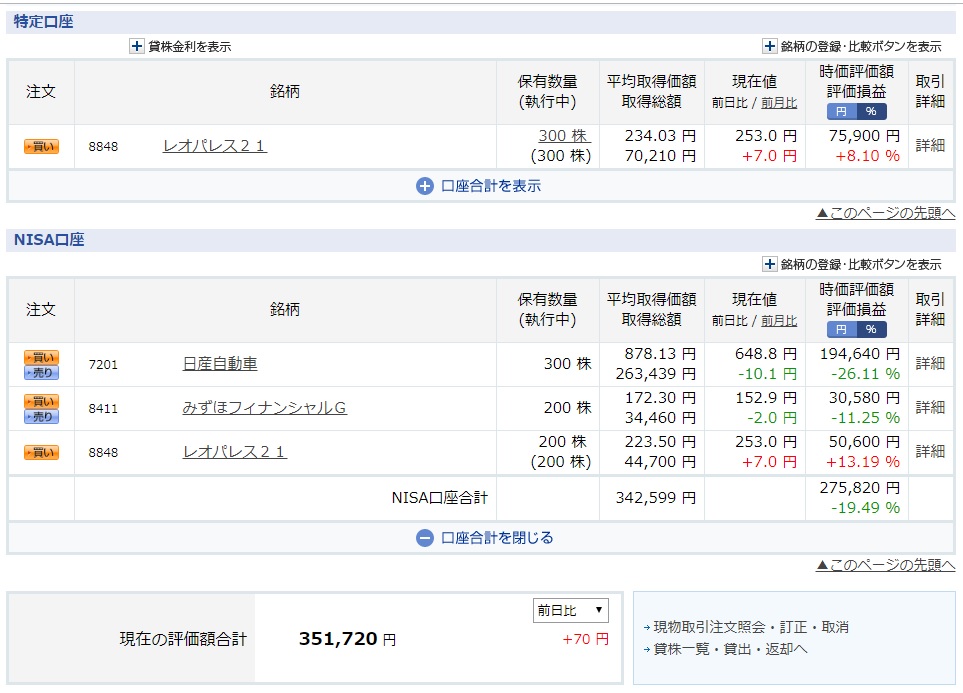The image size is (963, 693).
Task: Select 878.13 円 average acquisition price
Action: [660, 354]
